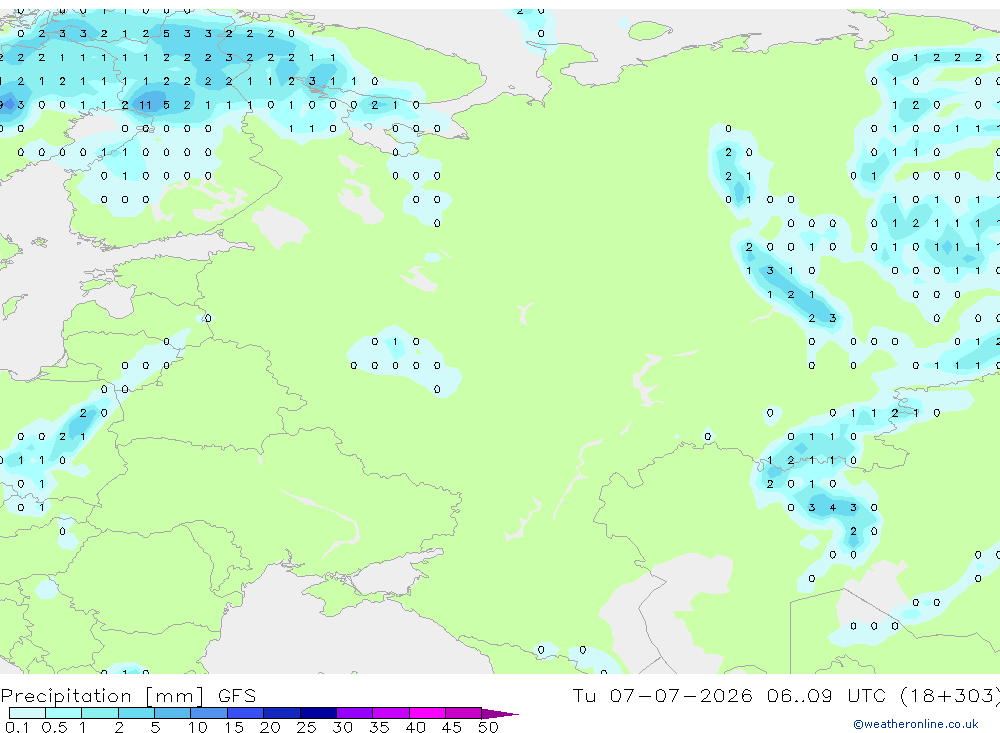Click the 20–25 mm legend swatch
Image resolution: width=1000 pixels, height=733 pixels.
tap(281, 713)
